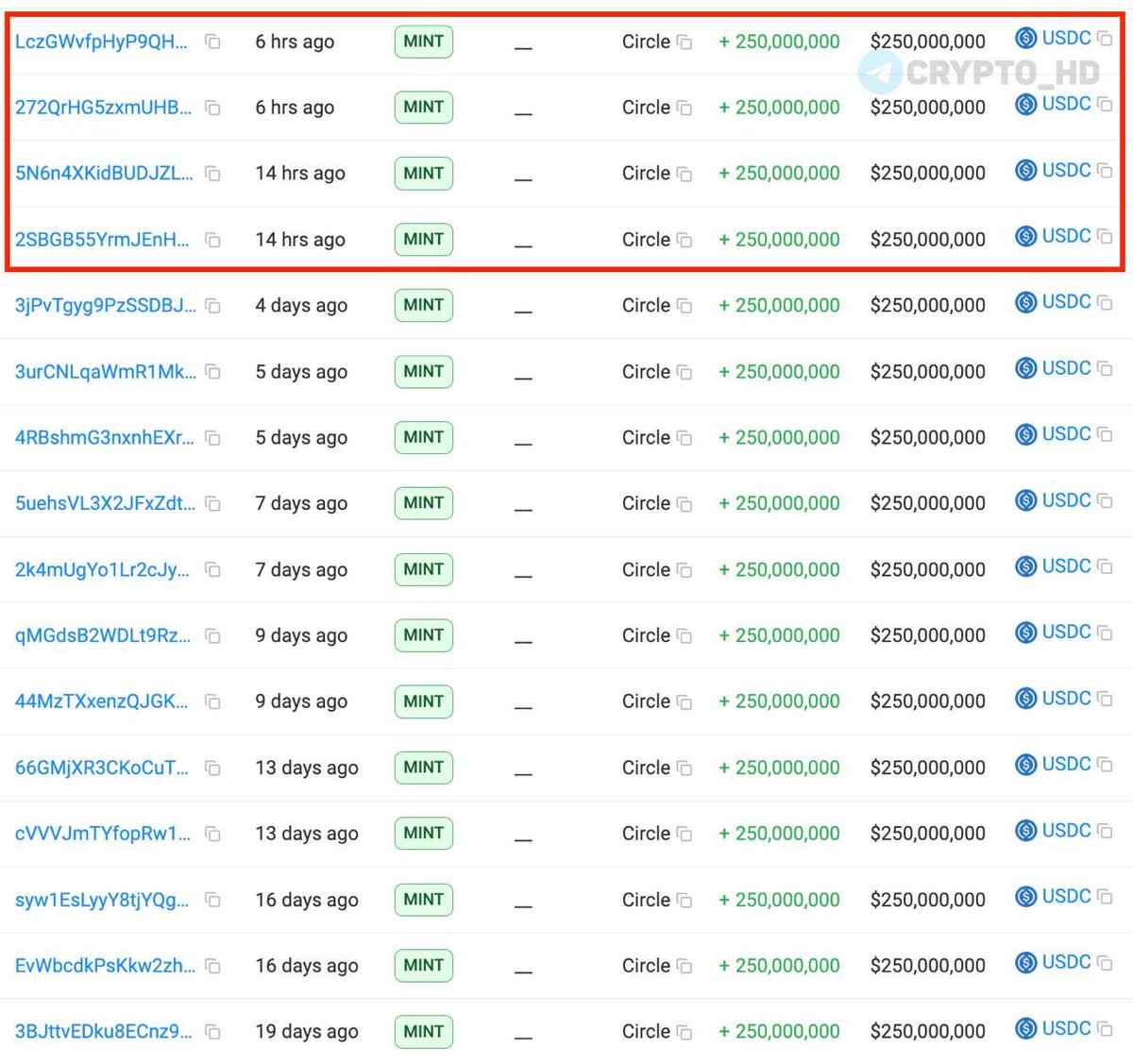Image resolution: width=1133 pixels, height=1064 pixels.
Task: Select '$250,000,000' value in cVVVJmTYfopRw1 row
Action: point(928,834)
